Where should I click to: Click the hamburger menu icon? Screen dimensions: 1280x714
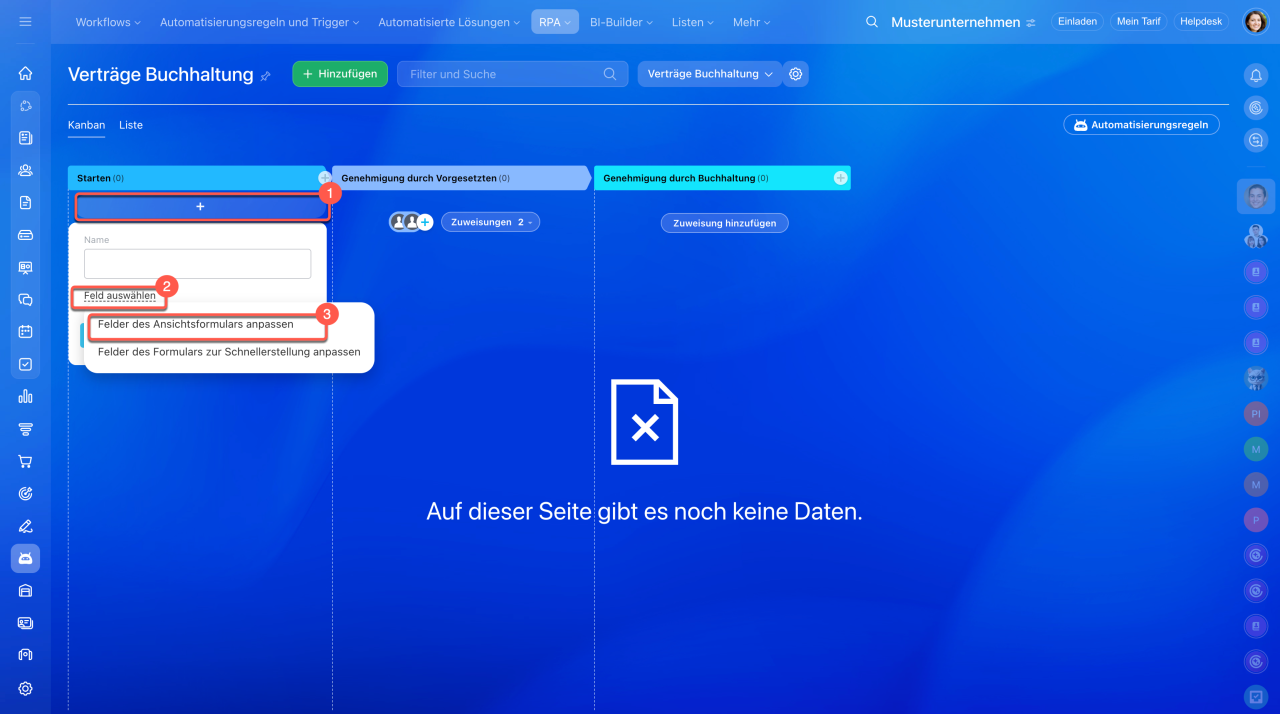pos(25,22)
